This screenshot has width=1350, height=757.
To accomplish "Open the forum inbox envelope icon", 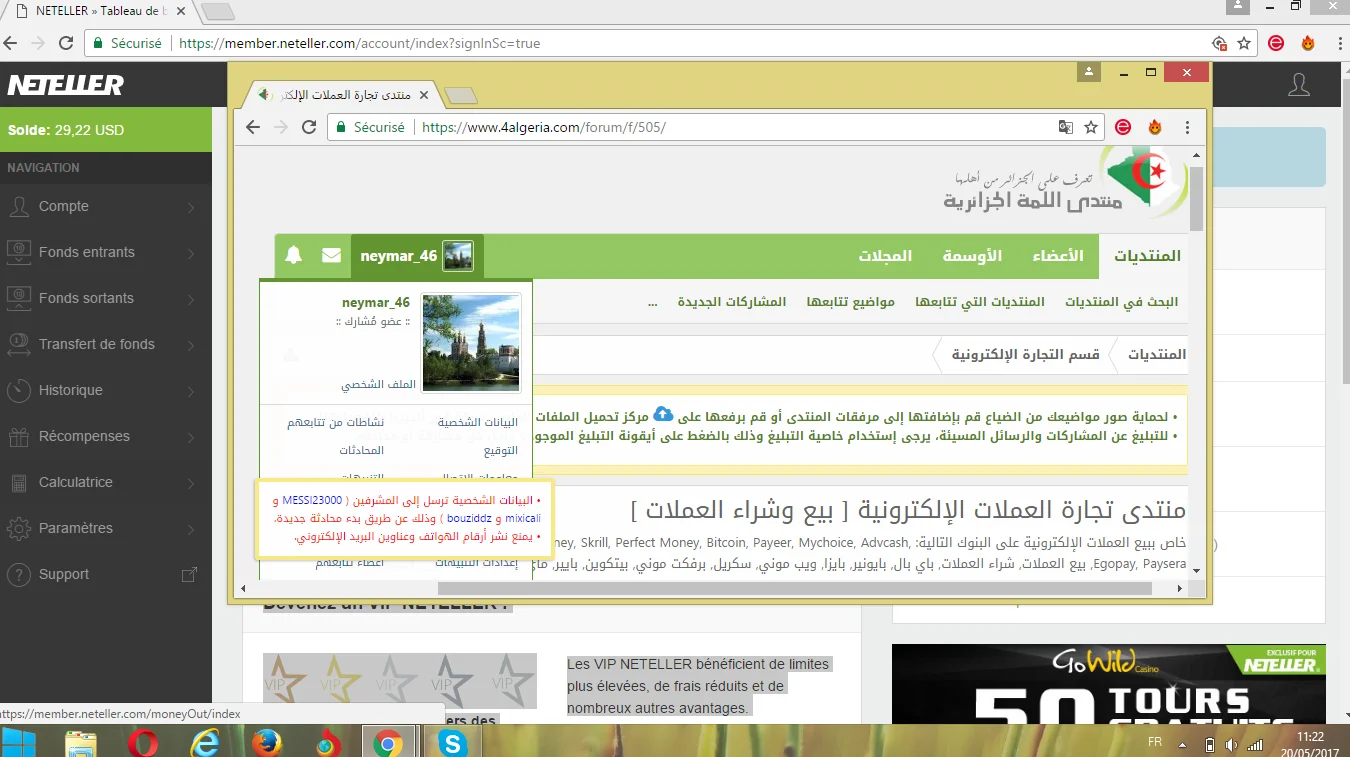I will pyautogui.click(x=331, y=256).
